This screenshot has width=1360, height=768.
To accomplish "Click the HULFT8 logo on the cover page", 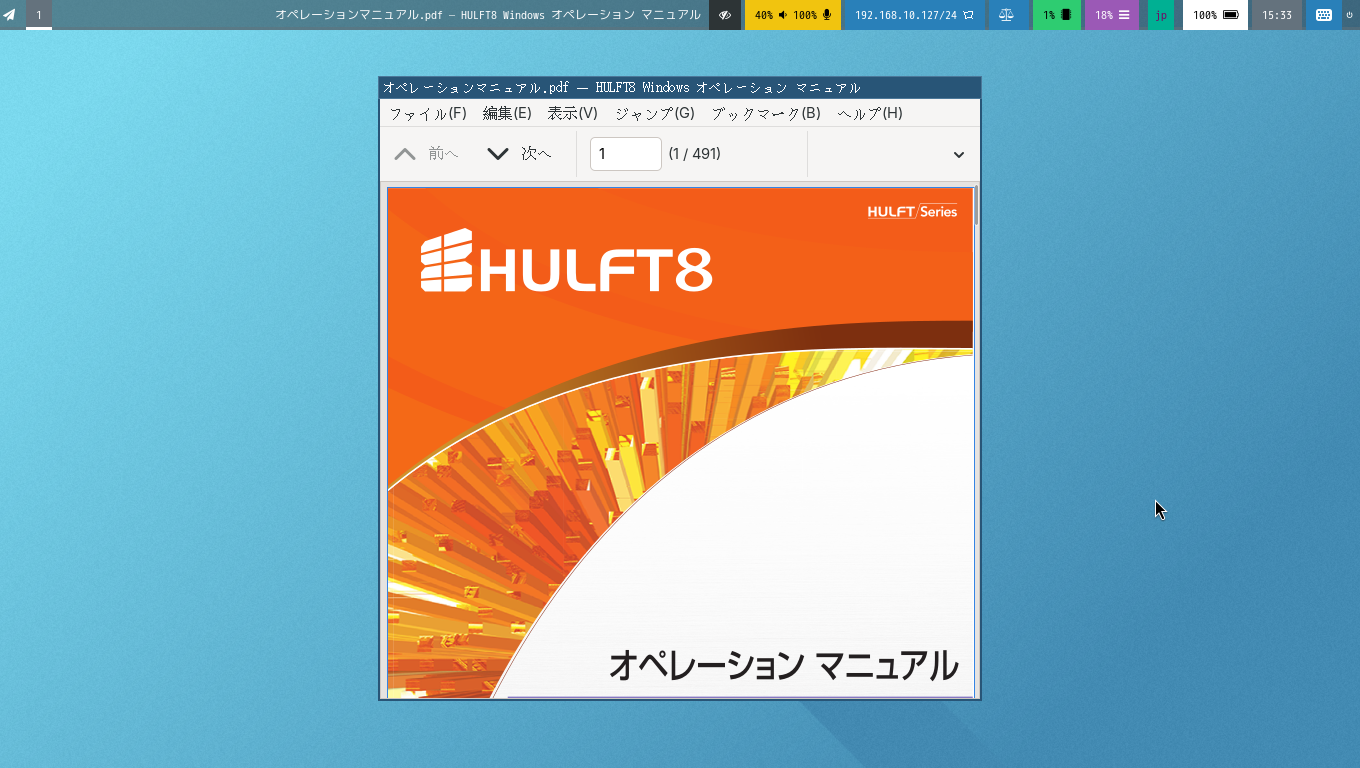I will click(x=566, y=261).
